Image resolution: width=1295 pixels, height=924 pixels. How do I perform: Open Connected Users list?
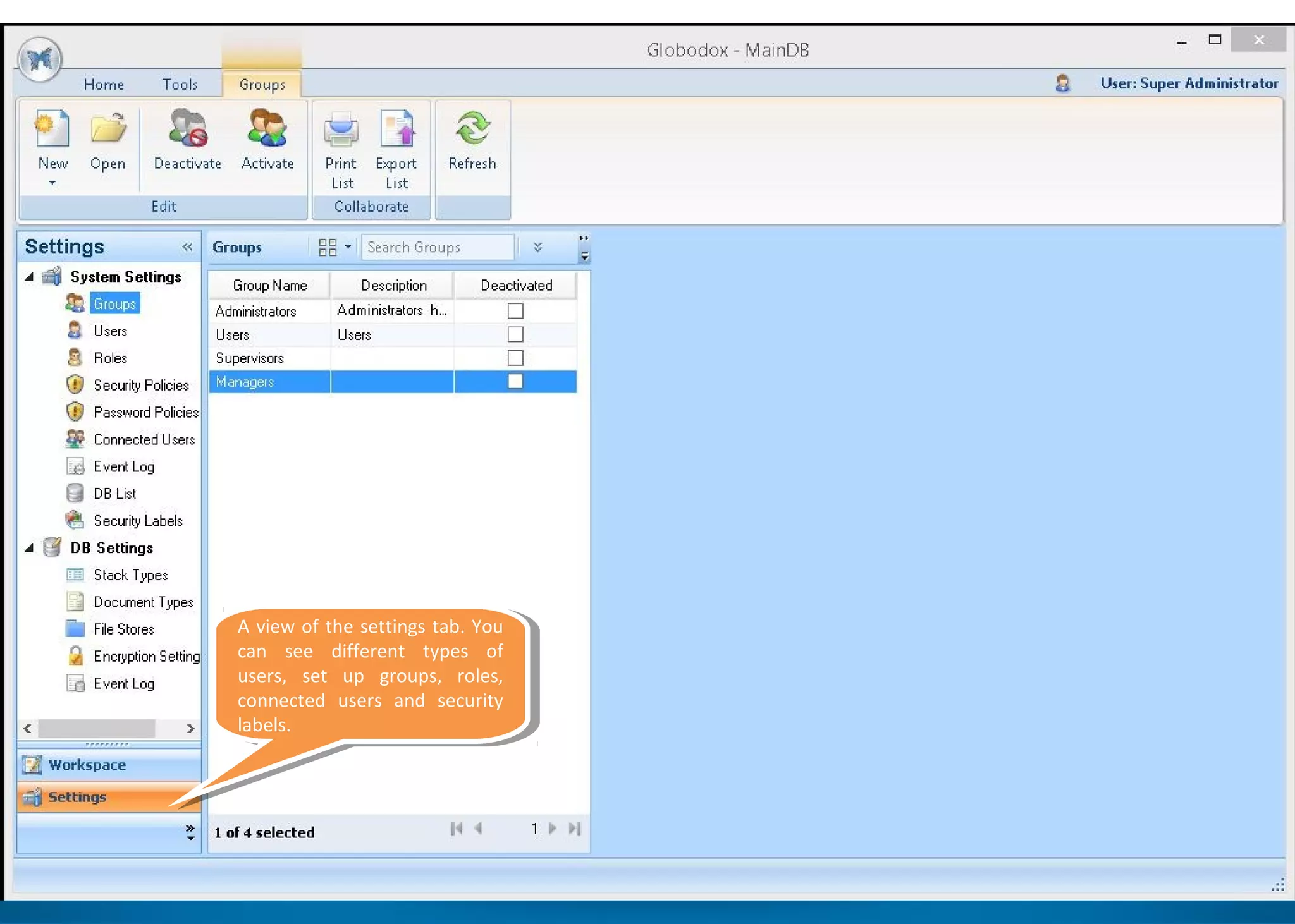coord(144,440)
